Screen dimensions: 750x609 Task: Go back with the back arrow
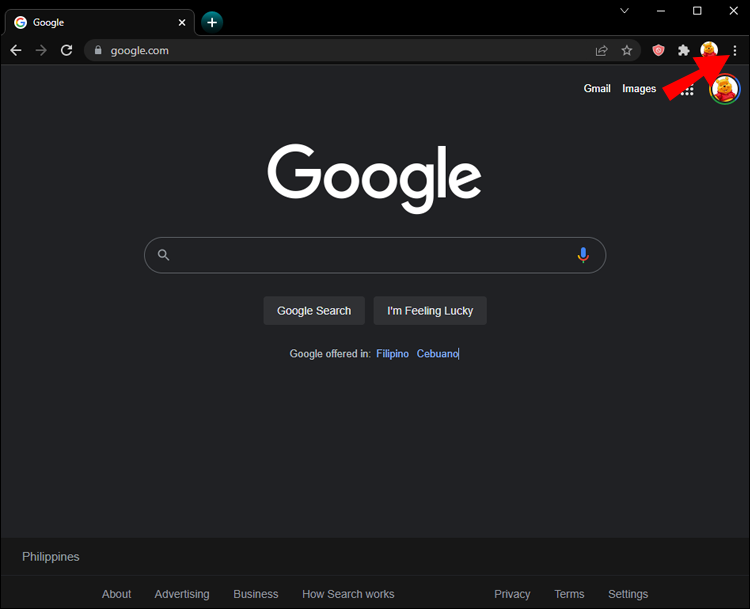[x=16, y=50]
